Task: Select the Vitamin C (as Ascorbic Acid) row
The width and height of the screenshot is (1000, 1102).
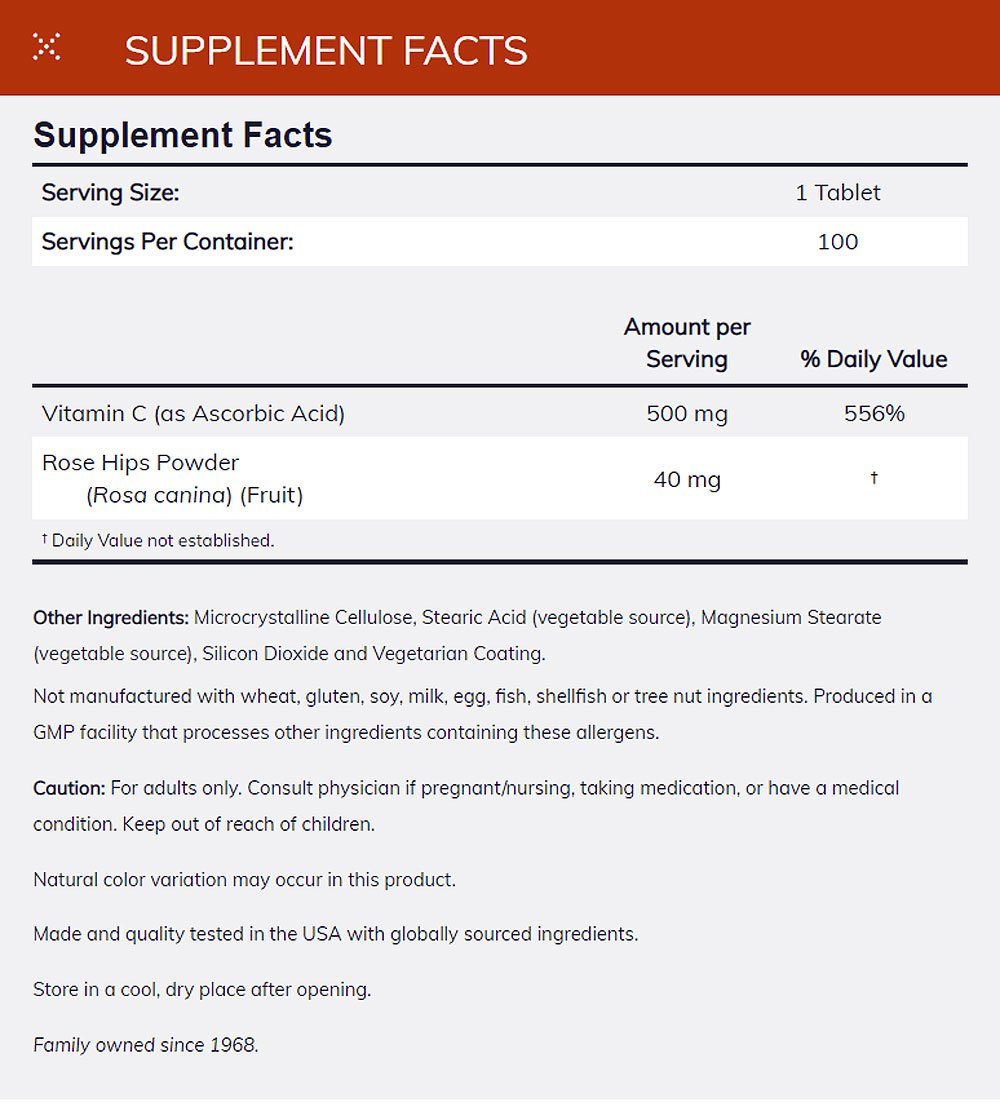Action: point(193,413)
